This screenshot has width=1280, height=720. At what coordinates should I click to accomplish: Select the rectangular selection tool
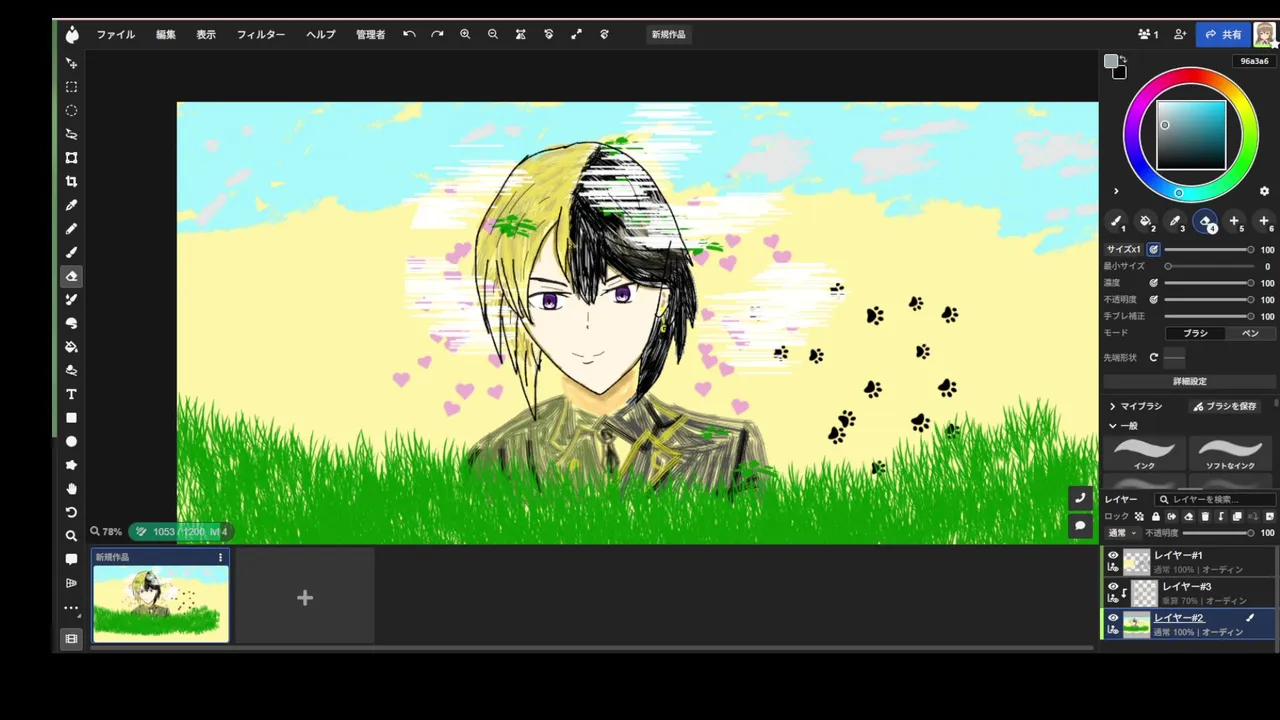[x=71, y=87]
